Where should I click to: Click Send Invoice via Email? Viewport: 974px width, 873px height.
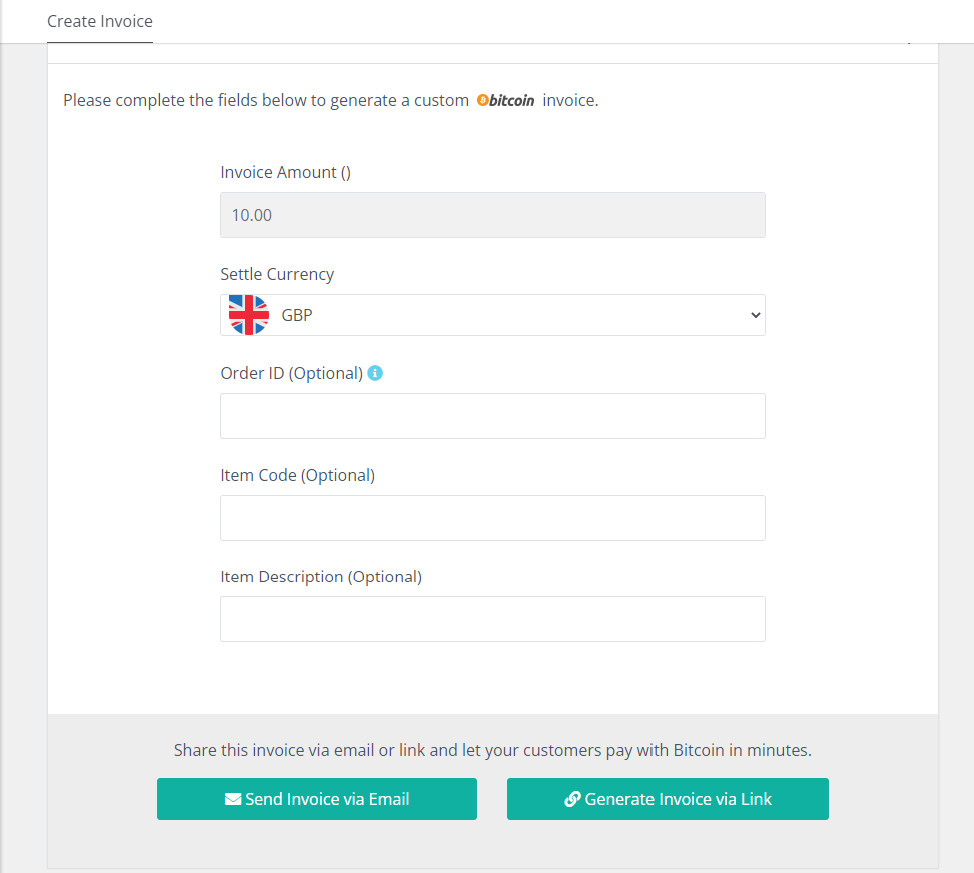[316, 799]
